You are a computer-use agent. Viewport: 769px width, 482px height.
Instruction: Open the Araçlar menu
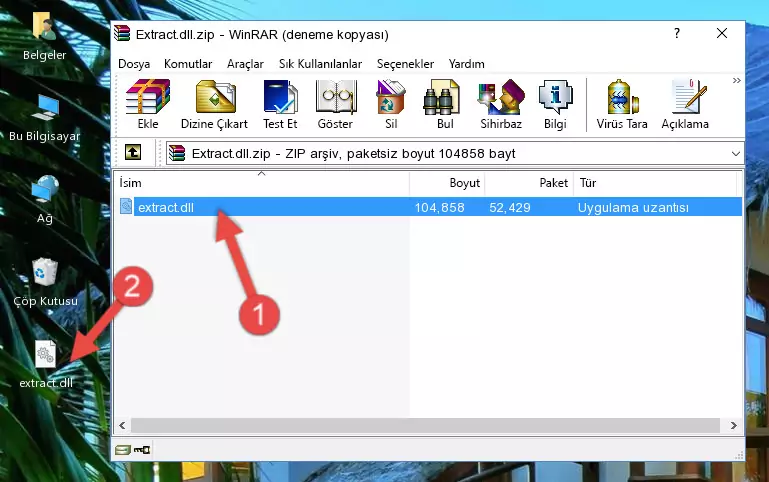[x=245, y=64]
